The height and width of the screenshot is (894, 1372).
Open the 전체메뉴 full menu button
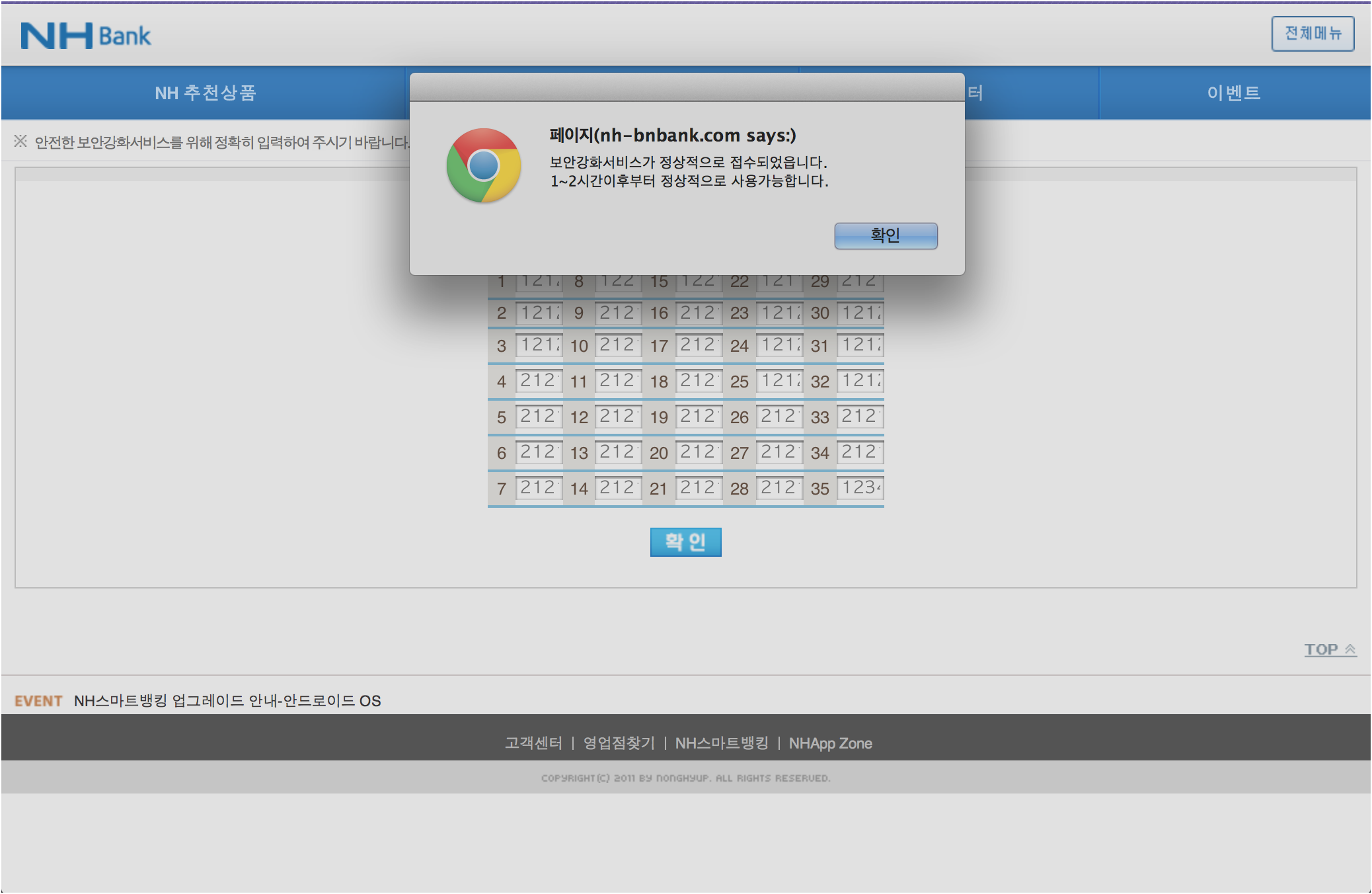point(1313,34)
